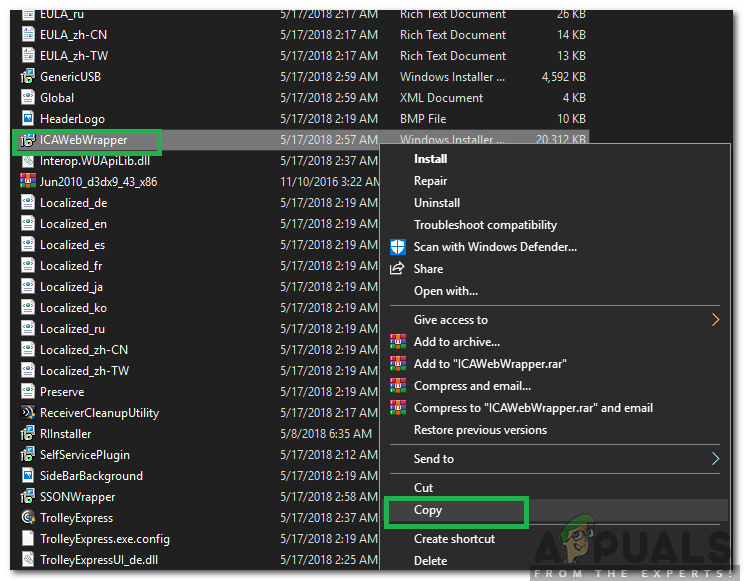The width and height of the screenshot is (744, 581).
Task: Click the SideBarBackground image icon
Action: [28, 476]
